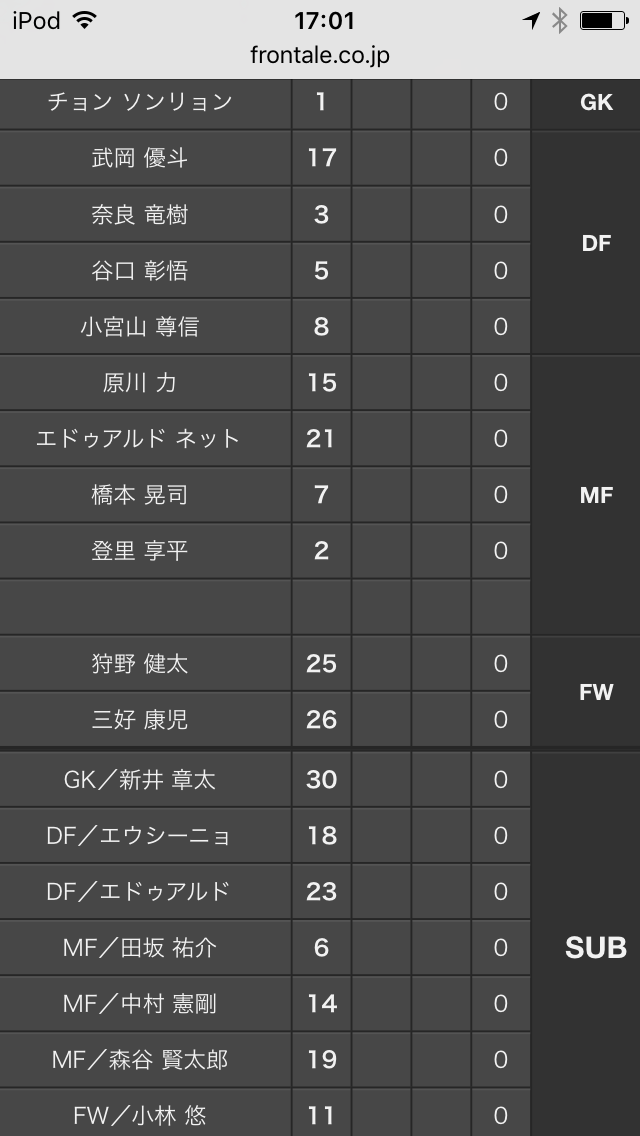Tap the GK position label
This screenshot has width=640, height=1136.
(597, 103)
